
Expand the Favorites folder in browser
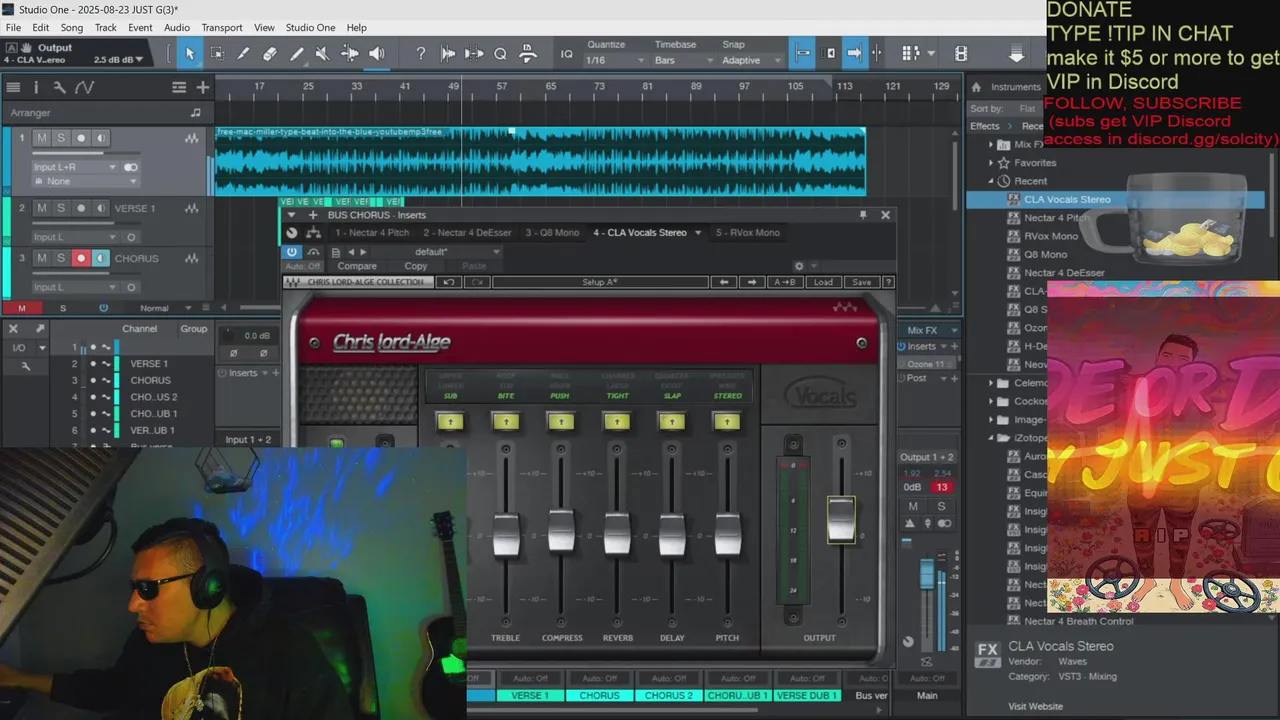992,163
